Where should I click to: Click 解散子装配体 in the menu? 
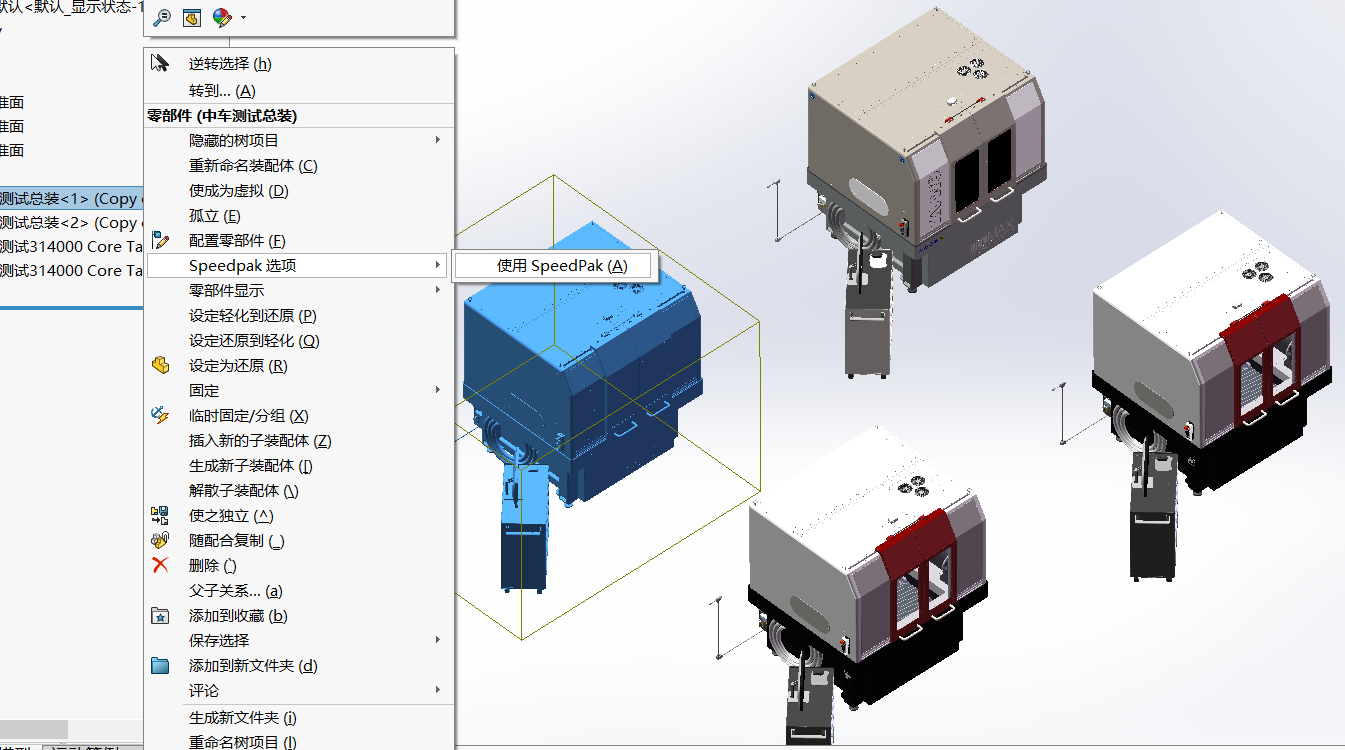pos(243,491)
